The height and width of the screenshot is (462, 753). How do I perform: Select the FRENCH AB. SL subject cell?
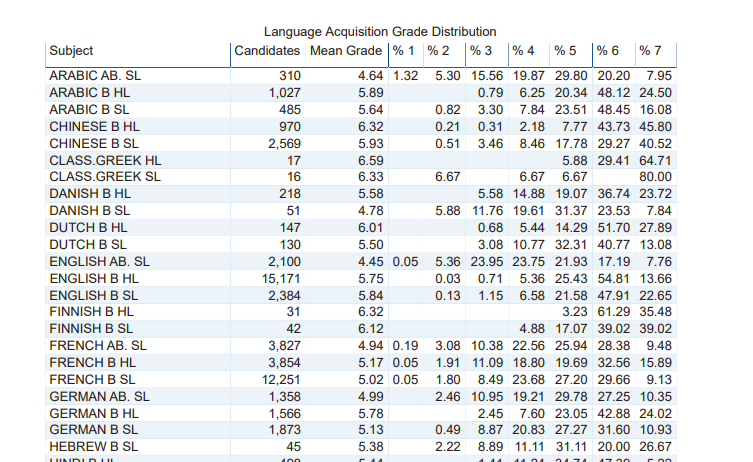(98, 346)
